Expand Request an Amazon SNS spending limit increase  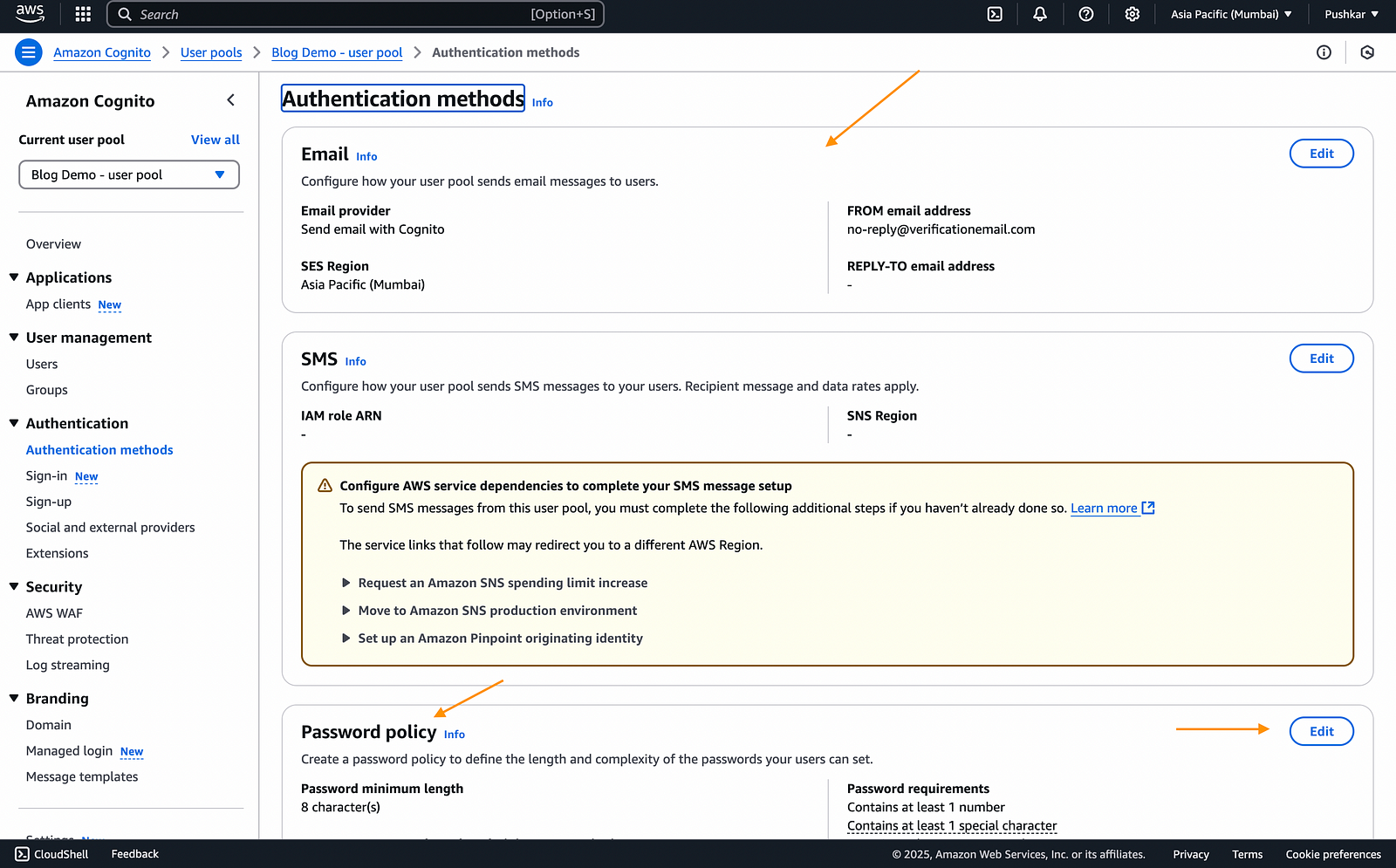click(x=495, y=583)
